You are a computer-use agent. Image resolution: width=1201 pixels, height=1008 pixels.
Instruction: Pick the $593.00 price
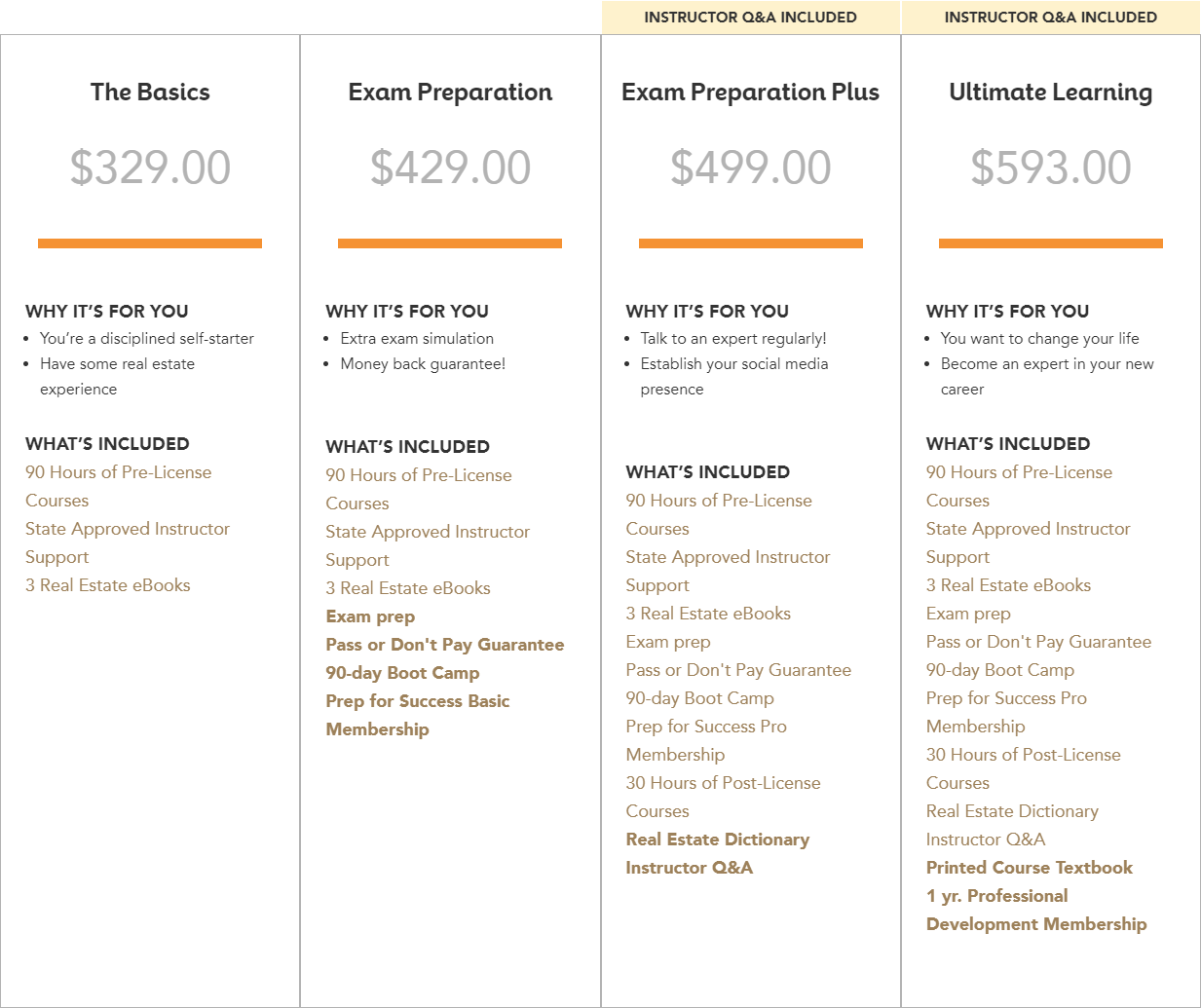pos(1050,168)
